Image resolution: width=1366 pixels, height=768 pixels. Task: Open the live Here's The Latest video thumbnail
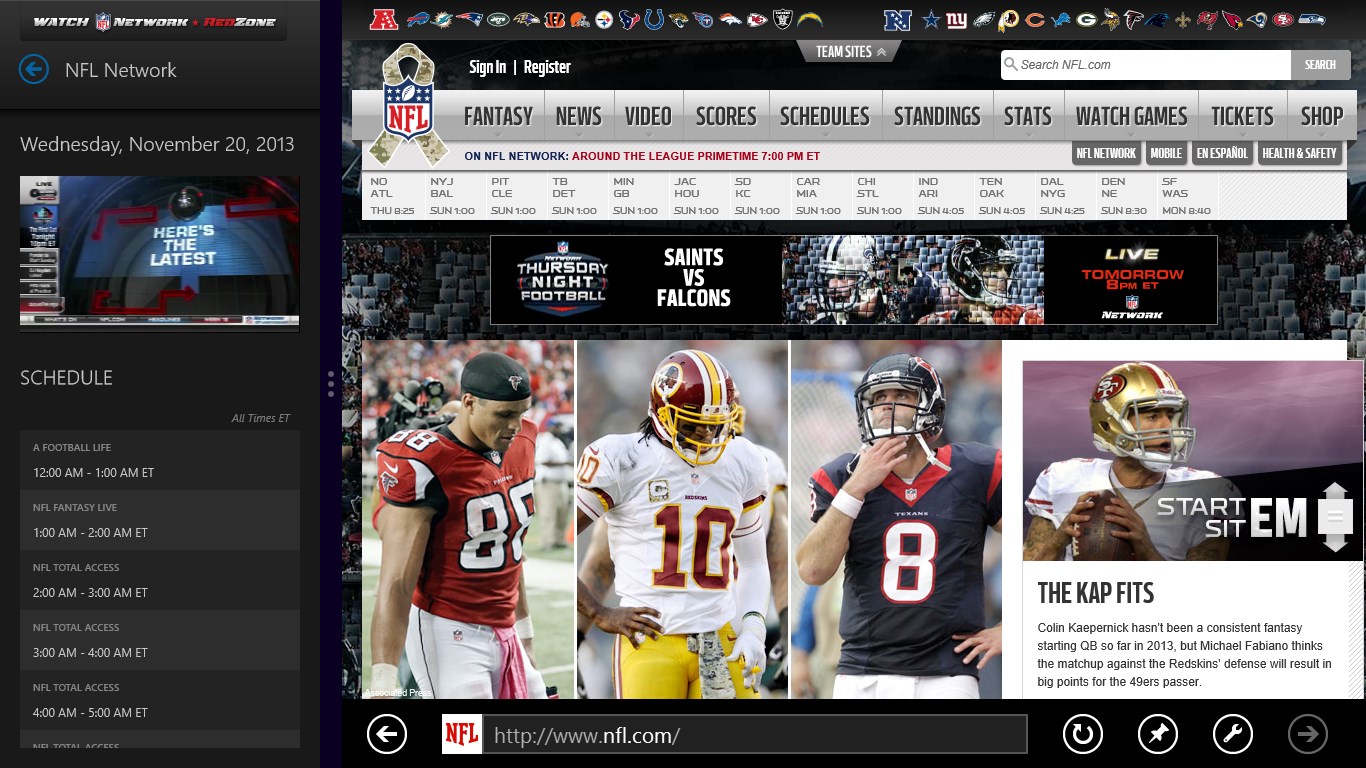[159, 251]
